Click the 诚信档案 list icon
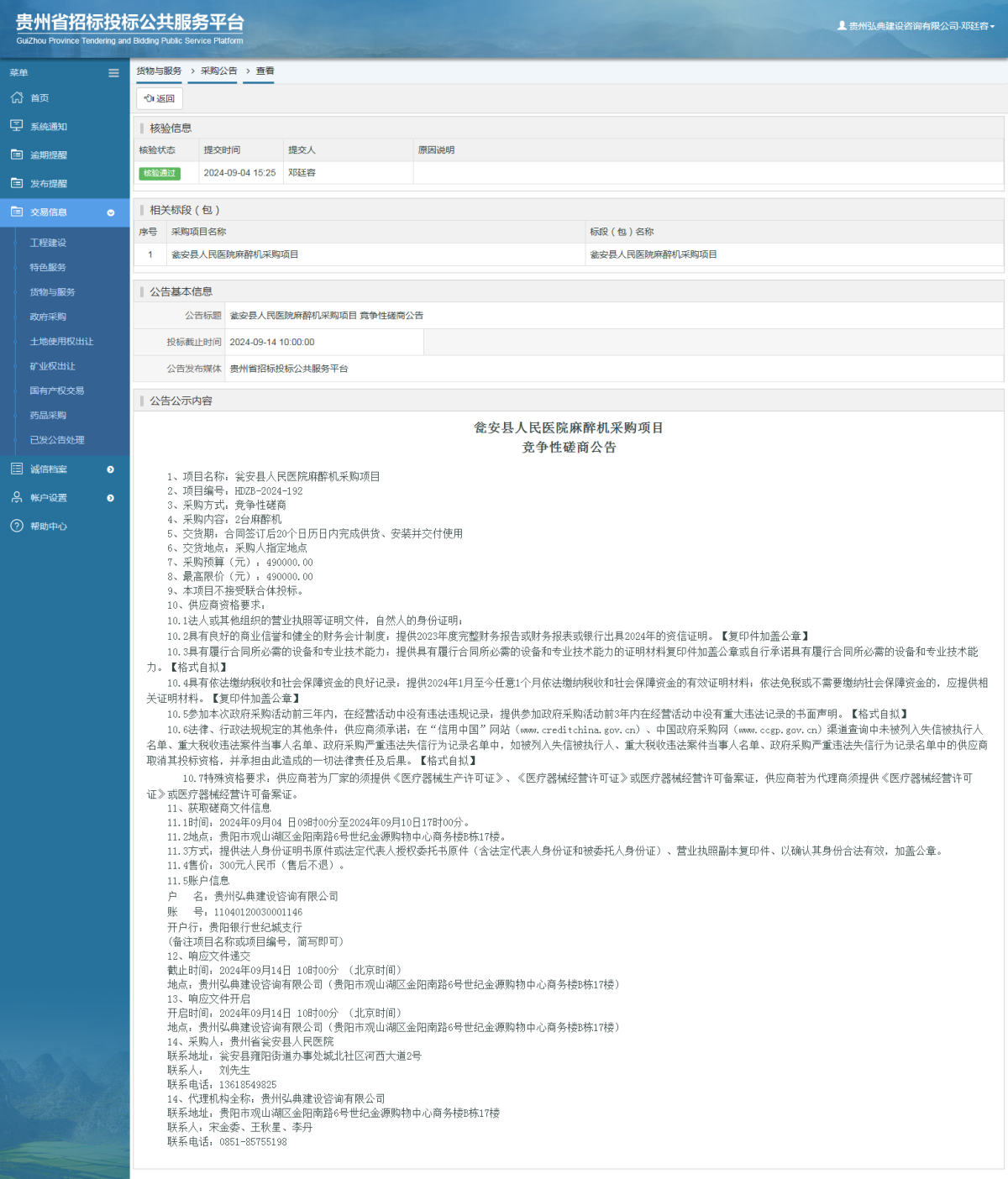Screen dimensions: 1008x1179 (17, 469)
